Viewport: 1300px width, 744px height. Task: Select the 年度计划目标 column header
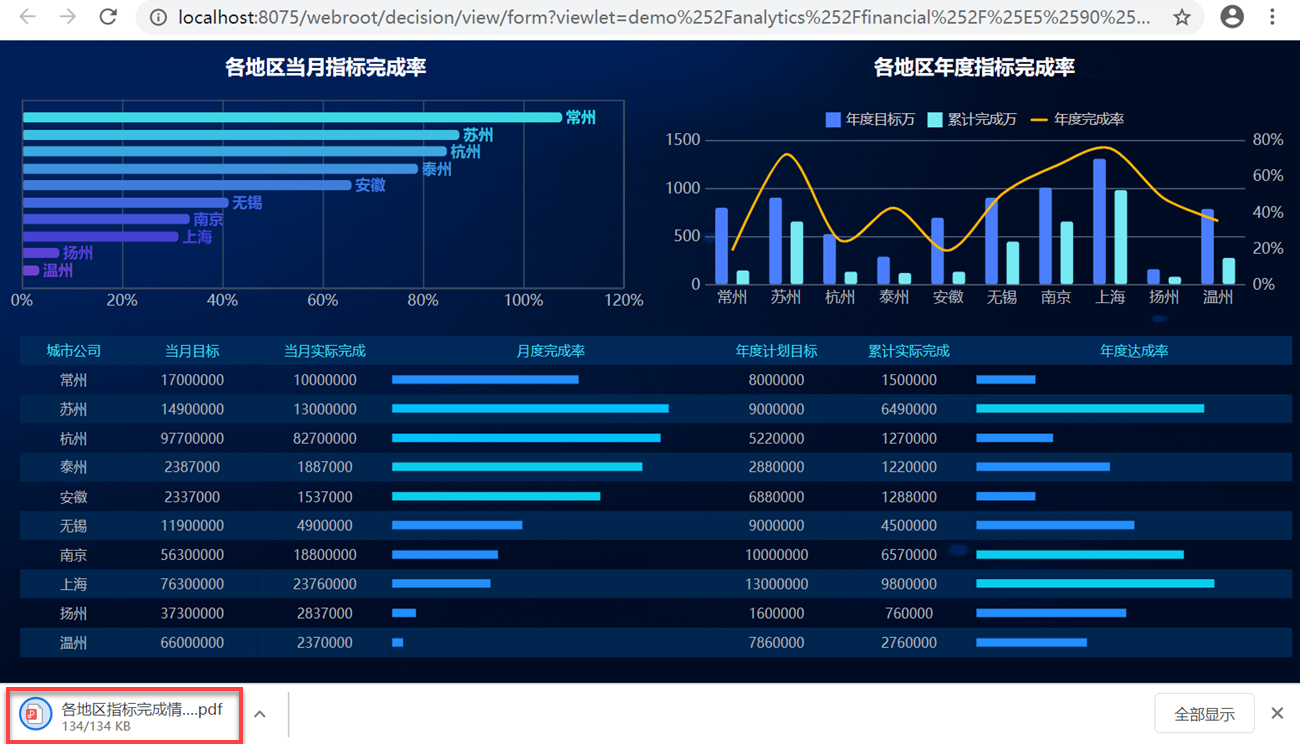pos(776,351)
